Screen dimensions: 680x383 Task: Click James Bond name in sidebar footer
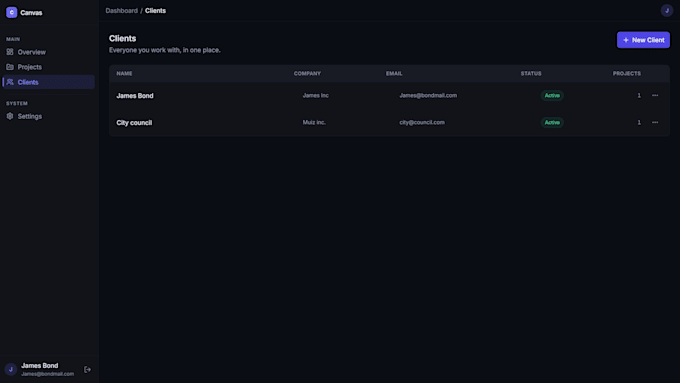tap(39, 366)
